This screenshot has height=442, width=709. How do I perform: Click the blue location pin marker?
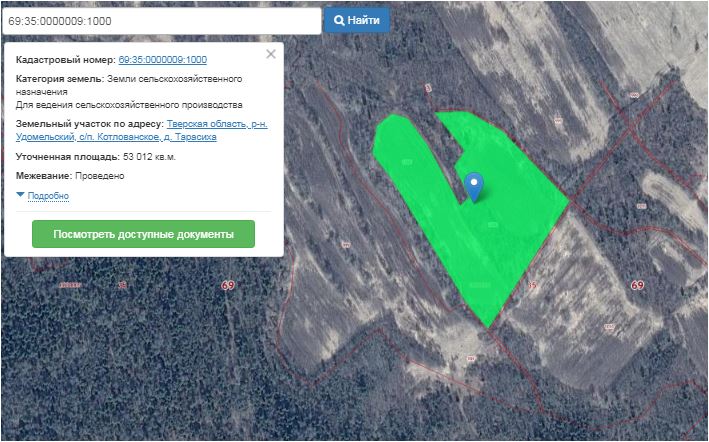click(x=475, y=184)
